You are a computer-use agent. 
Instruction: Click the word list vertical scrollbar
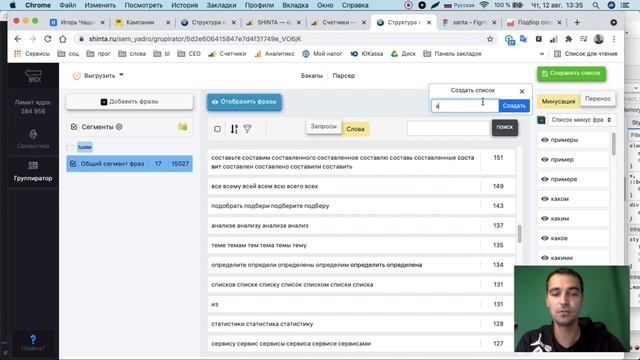[x=520, y=234]
